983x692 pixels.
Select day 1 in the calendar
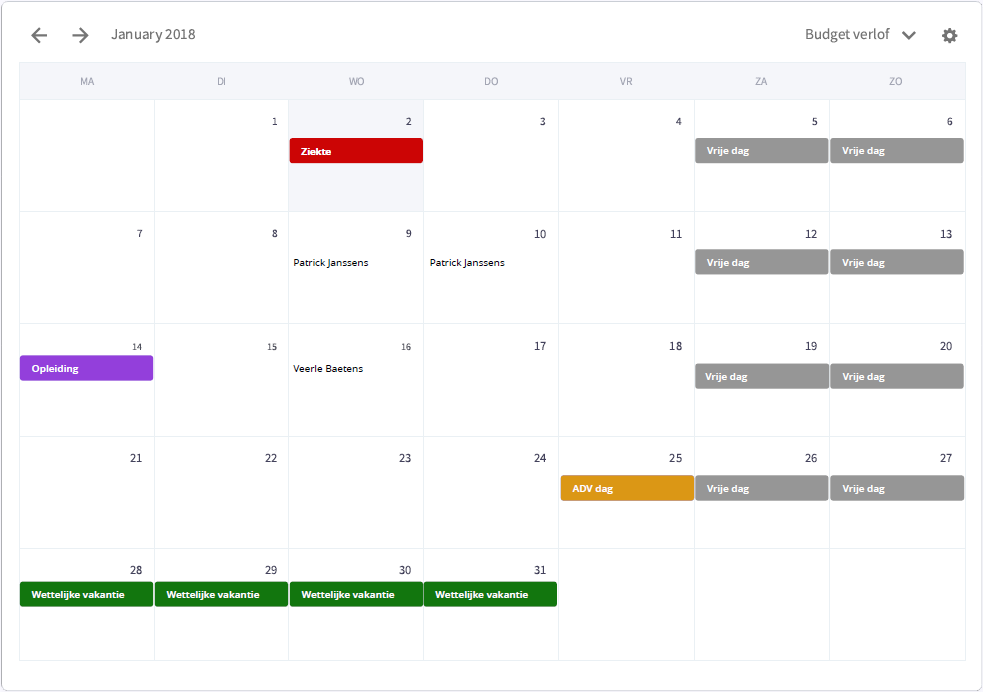point(221,155)
